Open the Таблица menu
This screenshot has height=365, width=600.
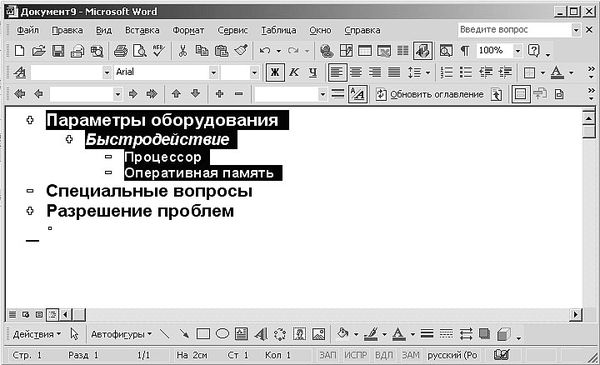click(x=279, y=30)
